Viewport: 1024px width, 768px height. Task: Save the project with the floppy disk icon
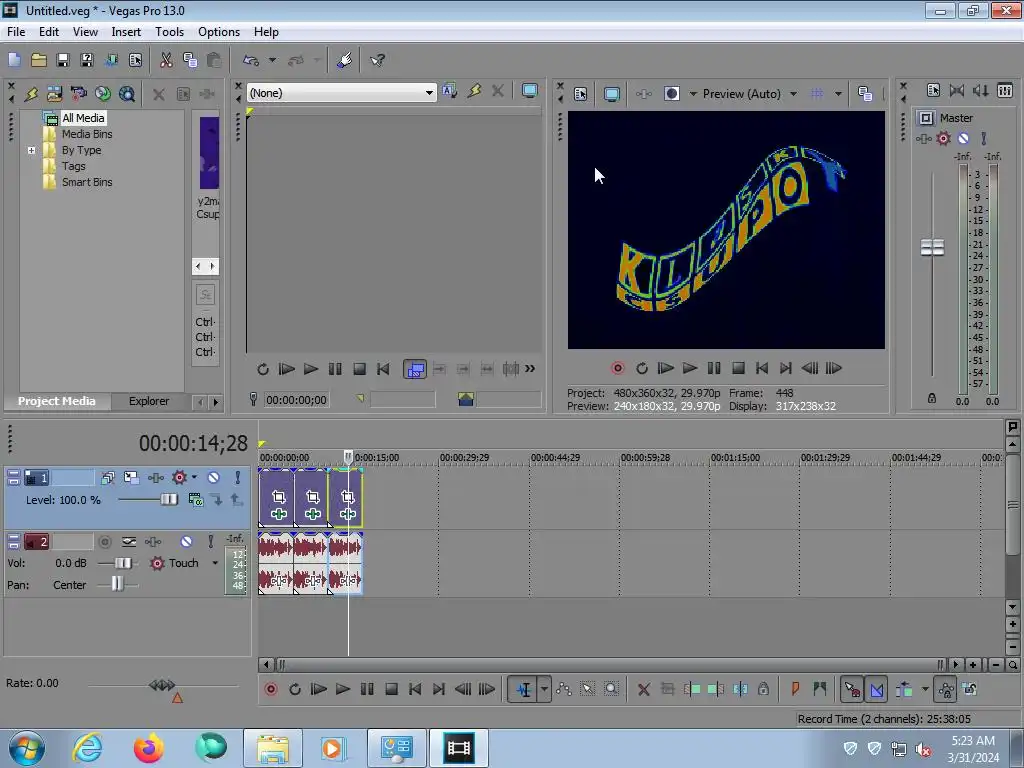[x=63, y=60]
